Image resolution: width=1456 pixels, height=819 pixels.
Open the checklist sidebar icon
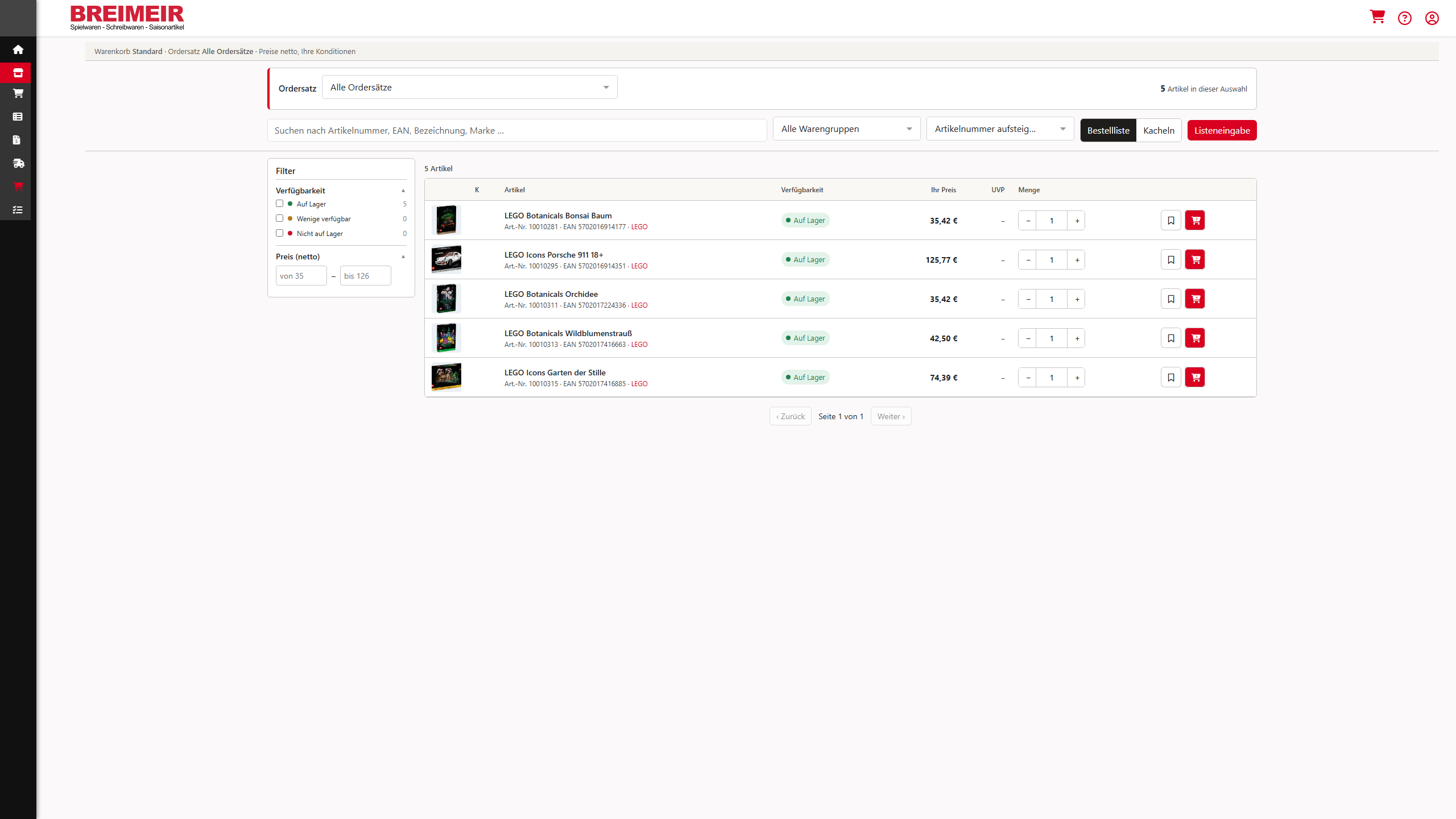point(18,210)
